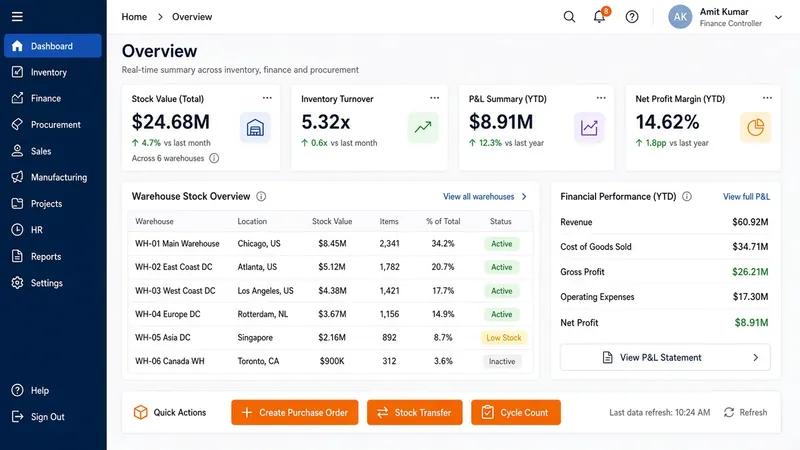Open HR sidebar item
Image resolution: width=800 pixels, height=450 pixels.
click(x=53, y=230)
